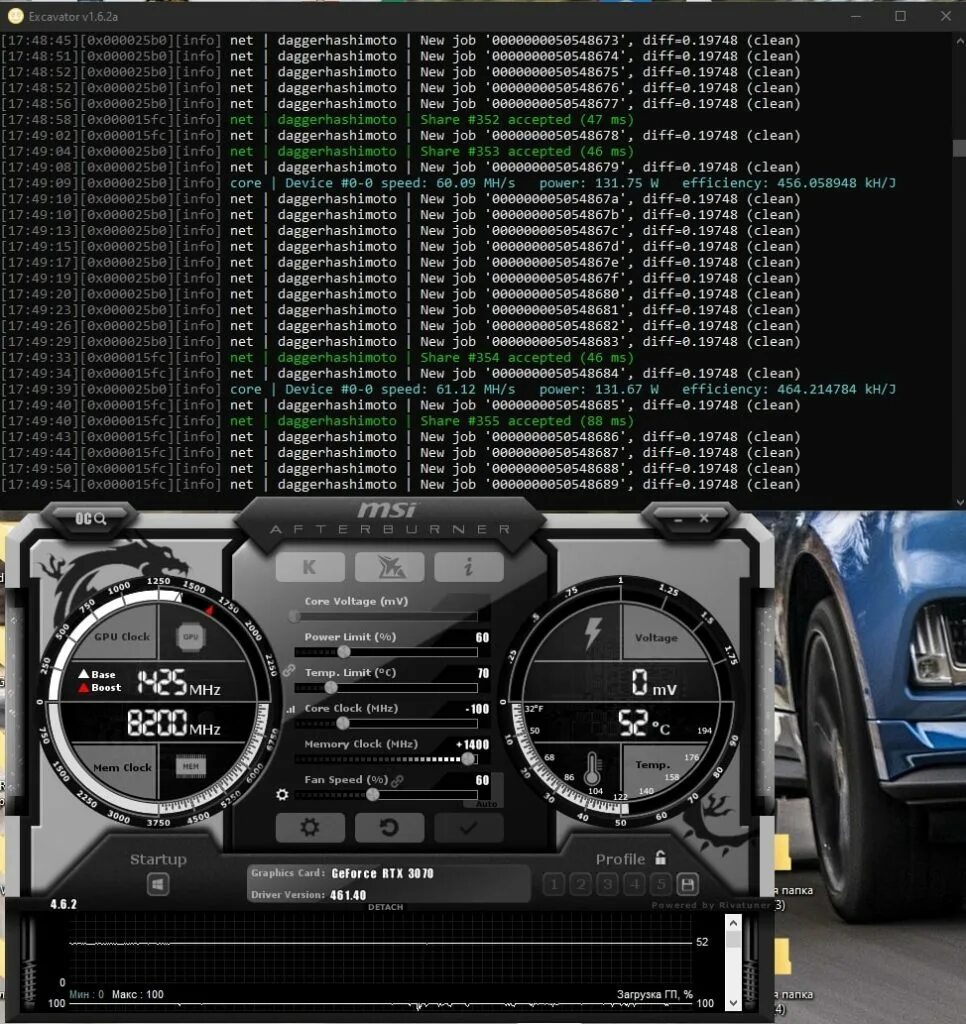The width and height of the screenshot is (966, 1024).
Task: Click the '8200 MHz' memory clock readout
Action: pos(173,724)
